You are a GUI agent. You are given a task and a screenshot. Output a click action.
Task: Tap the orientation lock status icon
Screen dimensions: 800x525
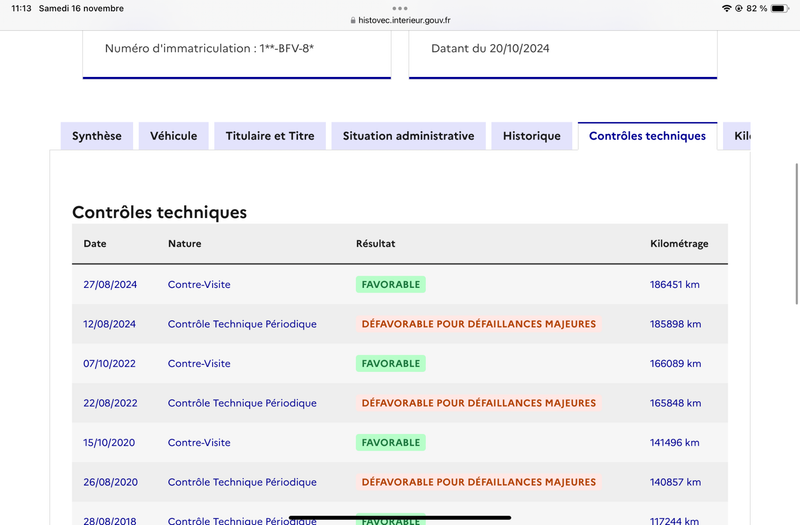point(738,8)
